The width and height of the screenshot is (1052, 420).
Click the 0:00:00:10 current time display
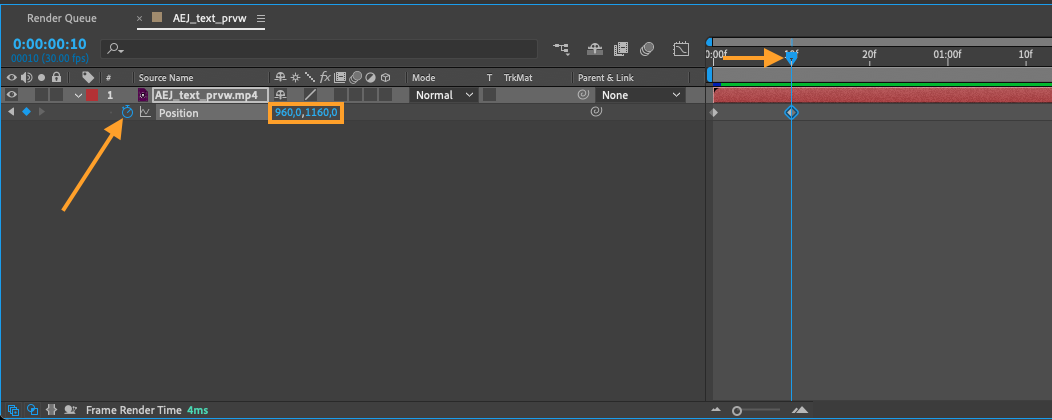(x=50, y=44)
